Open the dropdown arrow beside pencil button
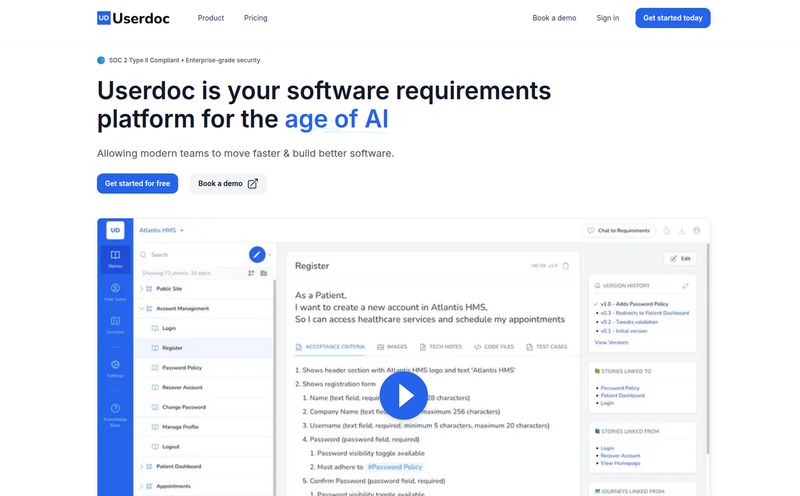800x496 pixels. (x=270, y=254)
